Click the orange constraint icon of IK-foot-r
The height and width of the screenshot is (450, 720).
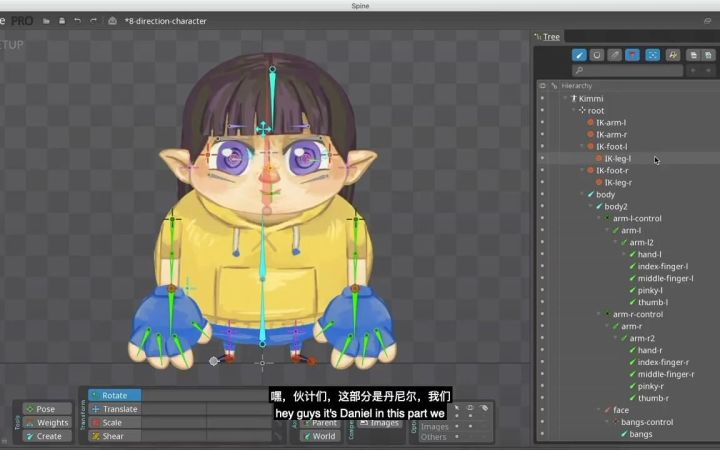tap(591, 170)
